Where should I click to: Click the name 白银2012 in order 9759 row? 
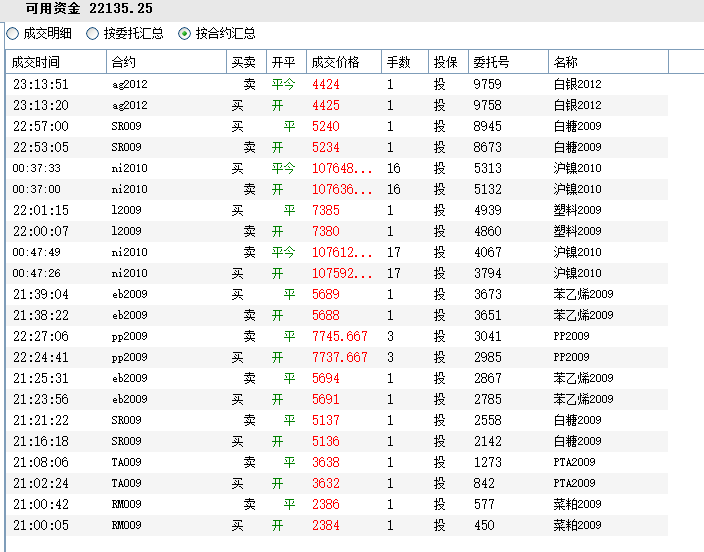(x=577, y=84)
